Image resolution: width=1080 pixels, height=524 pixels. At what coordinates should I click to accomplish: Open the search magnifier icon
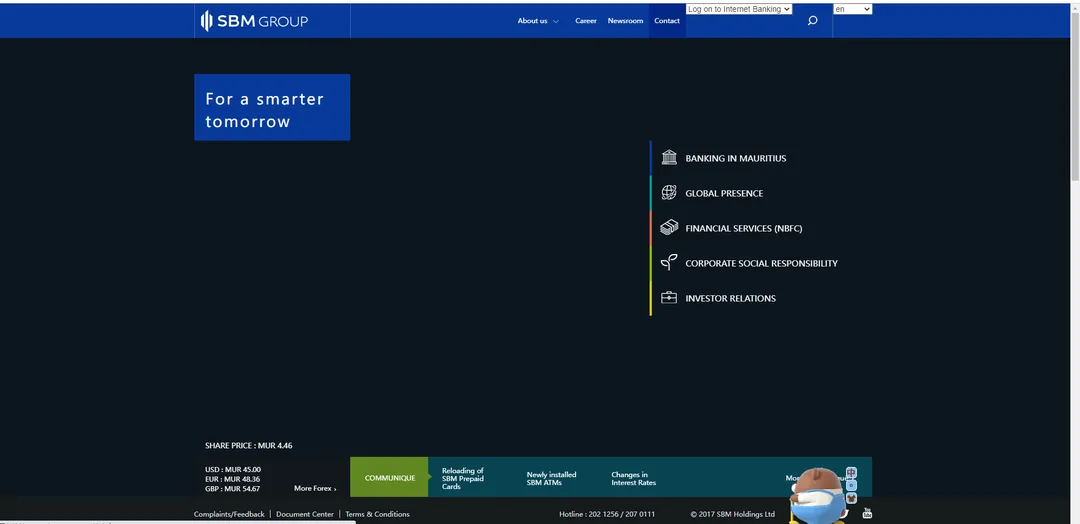[x=812, y=21]
